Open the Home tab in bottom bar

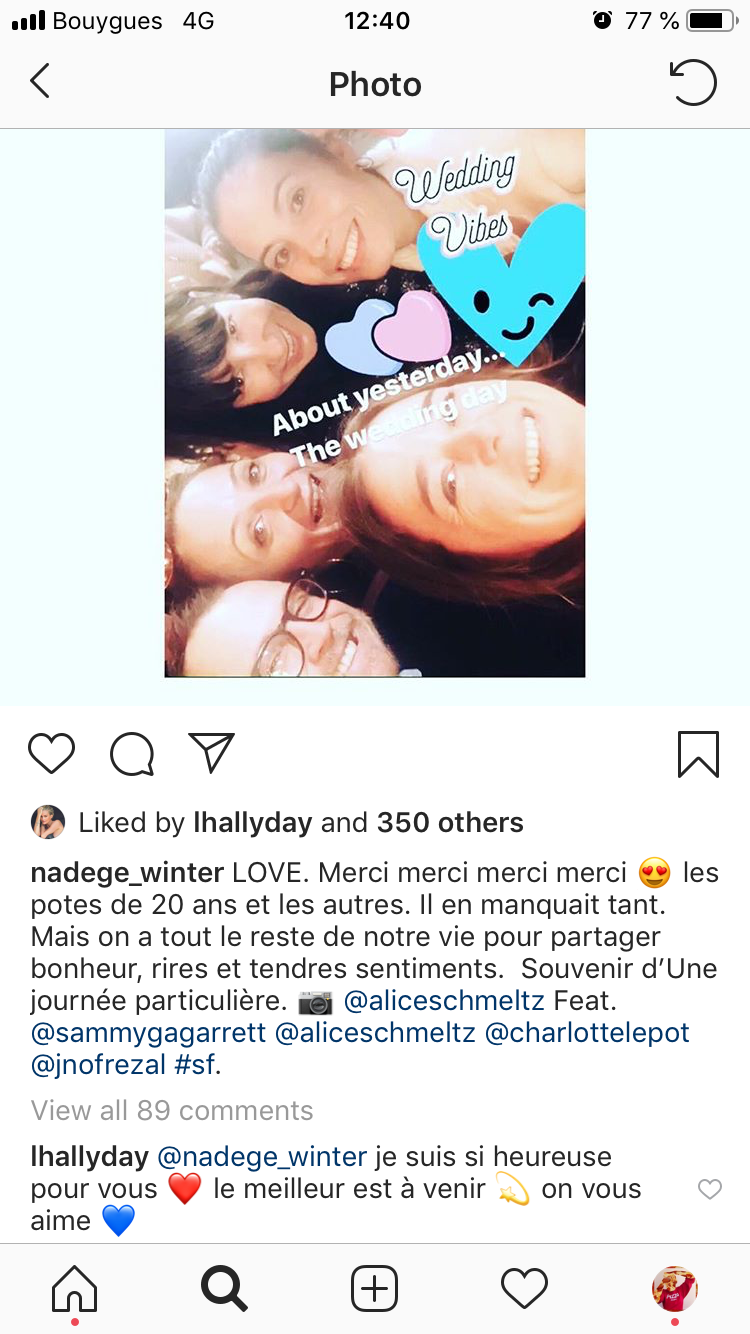pos(75,1288)
